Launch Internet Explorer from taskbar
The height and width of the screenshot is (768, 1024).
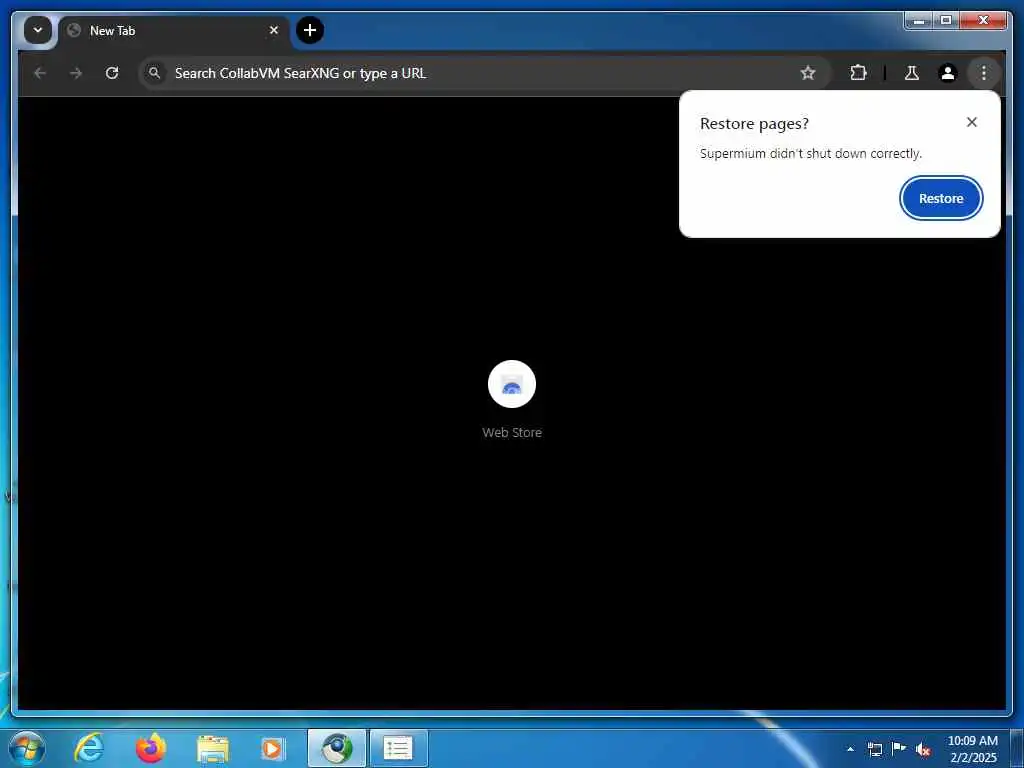tap(89, 748)
